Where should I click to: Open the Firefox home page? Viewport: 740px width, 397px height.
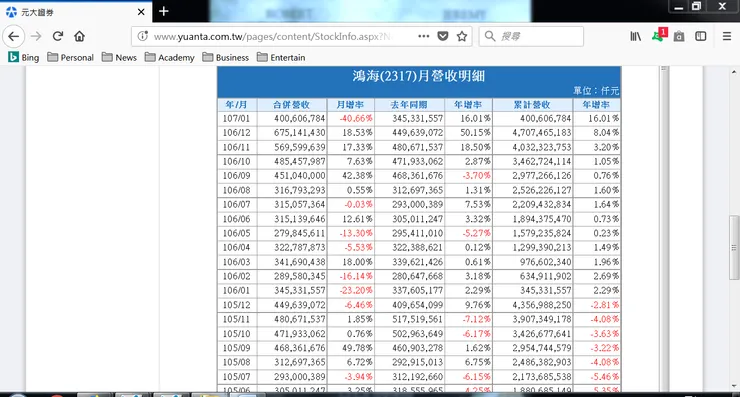point(79,36)
